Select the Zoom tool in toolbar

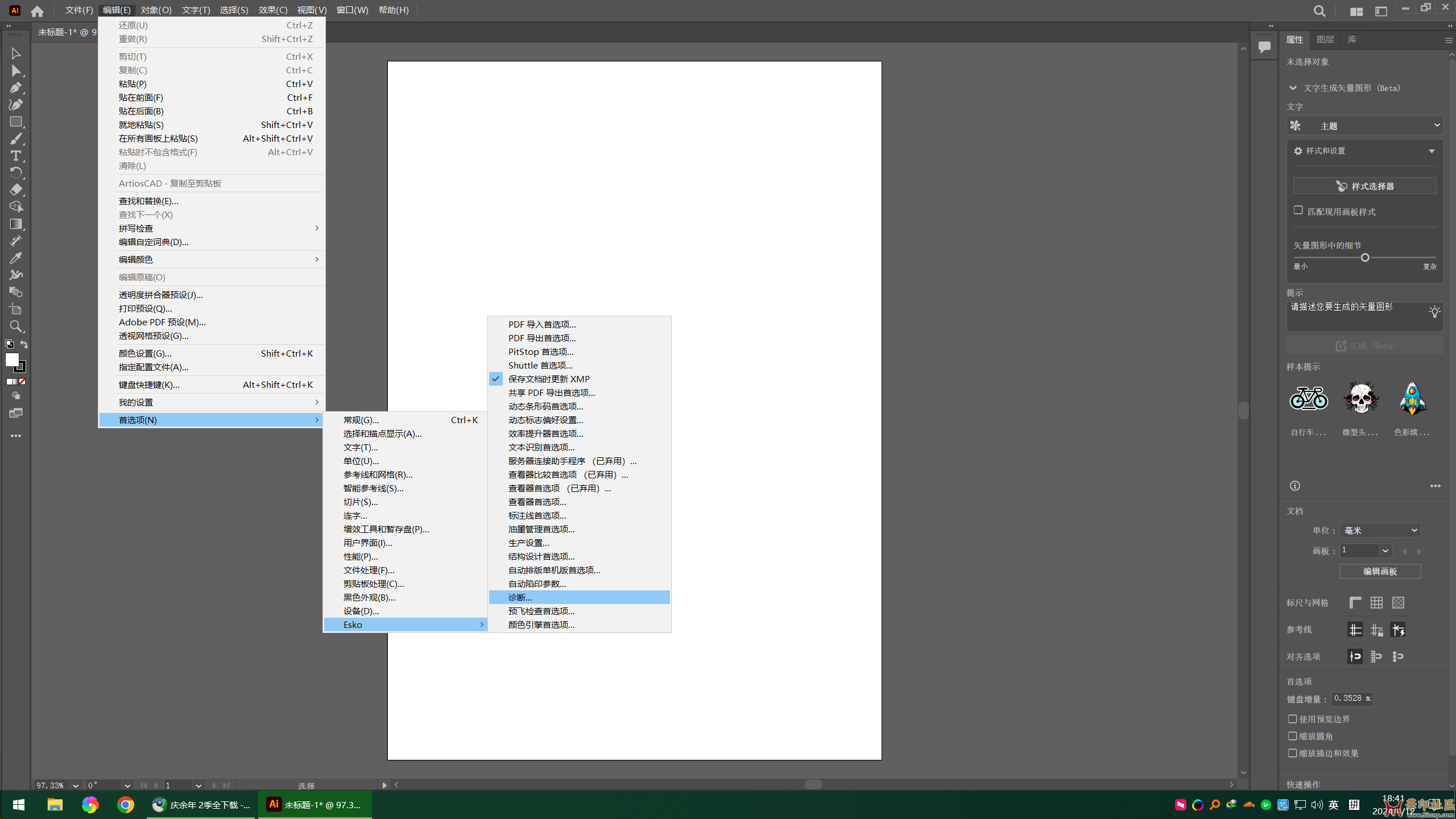tap(16, 326)
